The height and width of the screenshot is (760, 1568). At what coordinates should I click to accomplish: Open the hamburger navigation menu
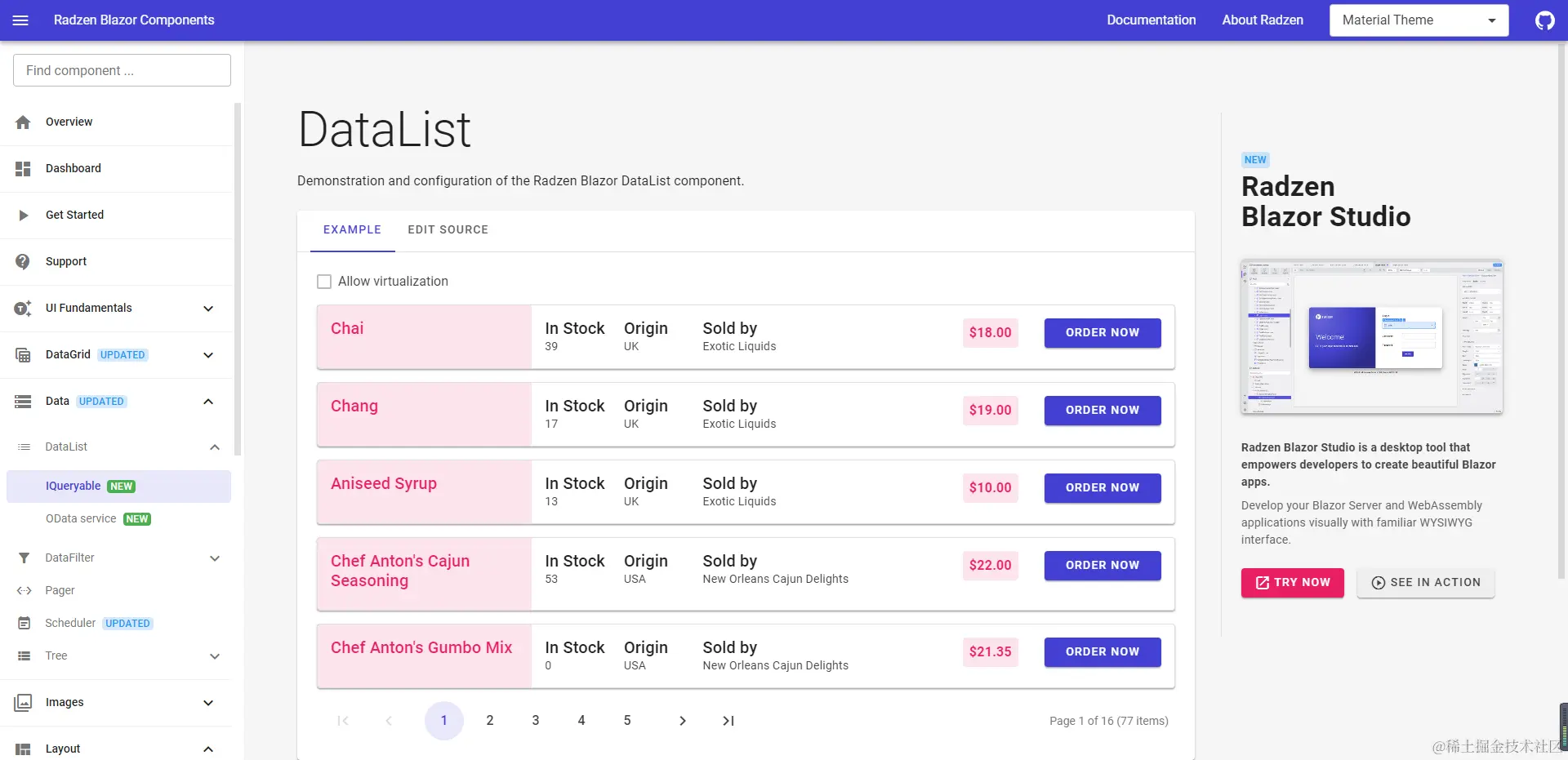tap(20, 20)
